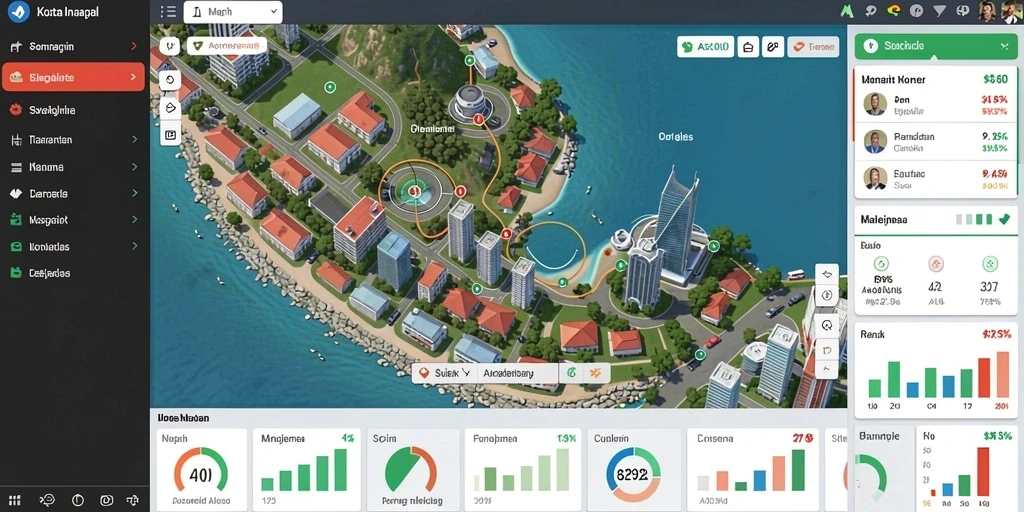The height and width of the screenshot is (512, 1024).
Task: Click the grid apps icon at bottom left
Action: tap(14, 500)
